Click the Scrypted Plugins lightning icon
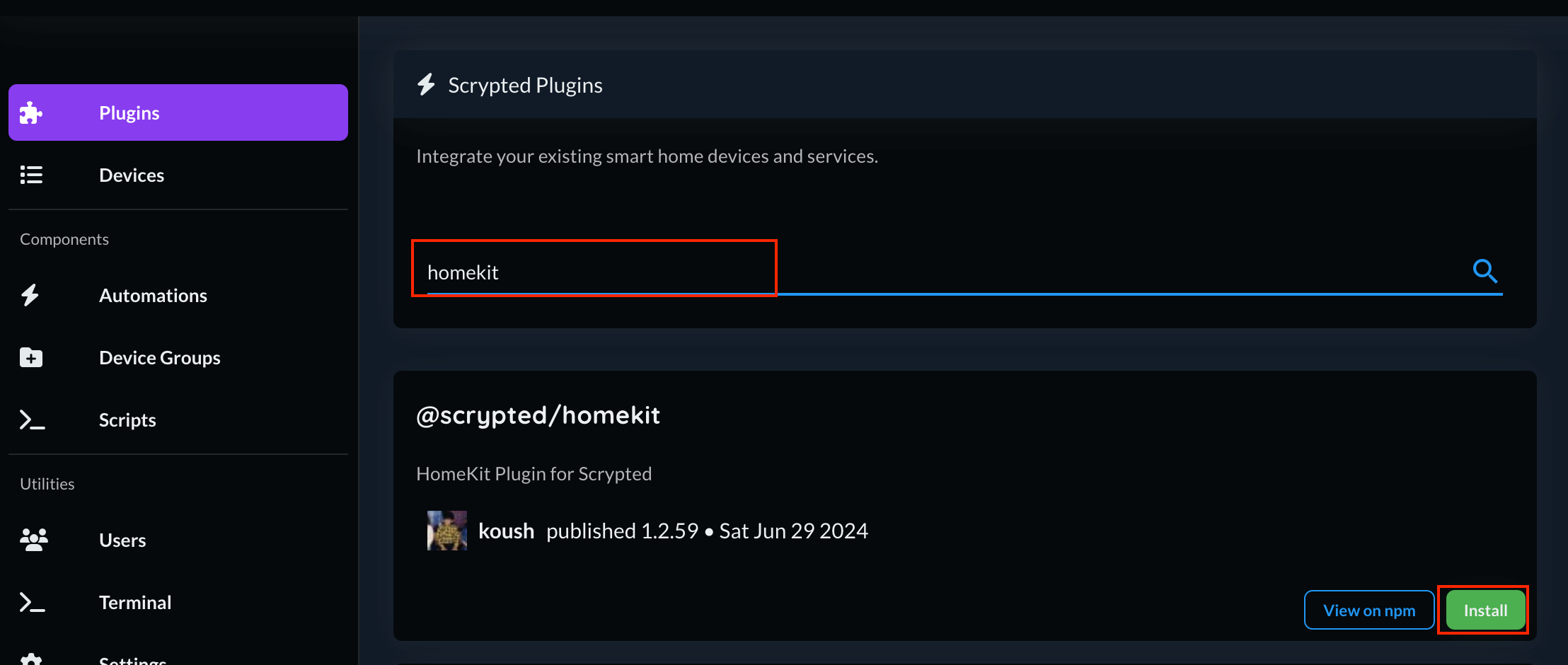 tap(426, 85)
